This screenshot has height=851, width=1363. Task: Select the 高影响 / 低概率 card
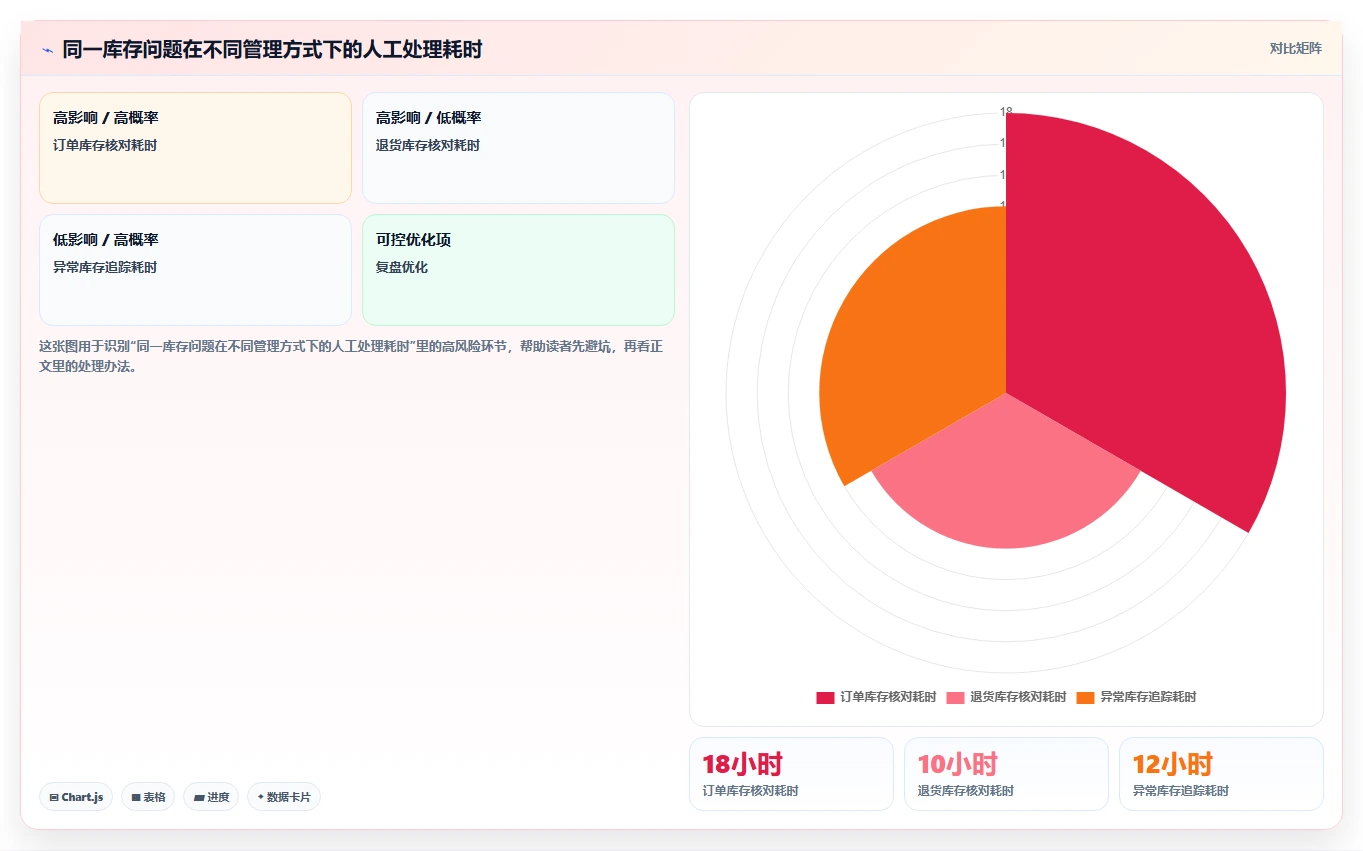[518, 148]
